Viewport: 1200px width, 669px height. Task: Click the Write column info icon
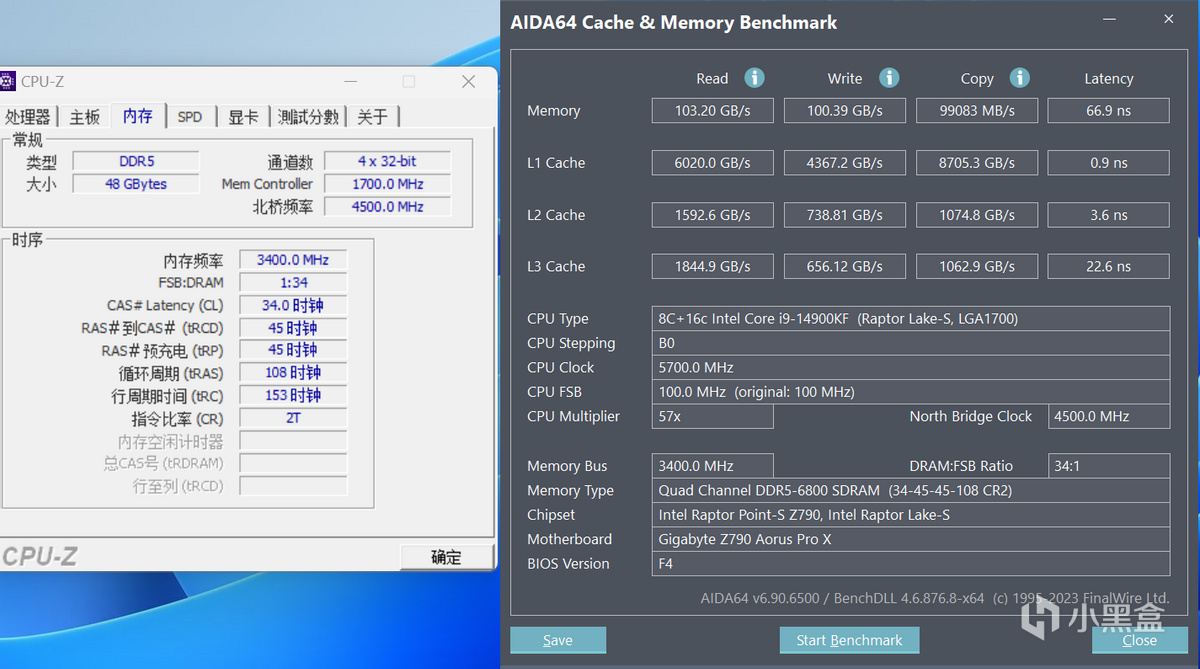(x=889, y=78)
